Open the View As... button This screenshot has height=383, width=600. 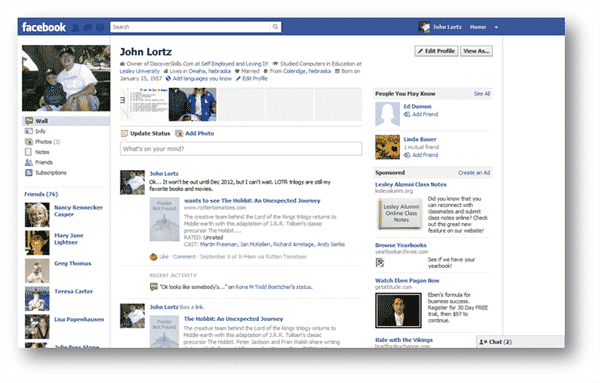pyautogui.click(x=476, y=51)
